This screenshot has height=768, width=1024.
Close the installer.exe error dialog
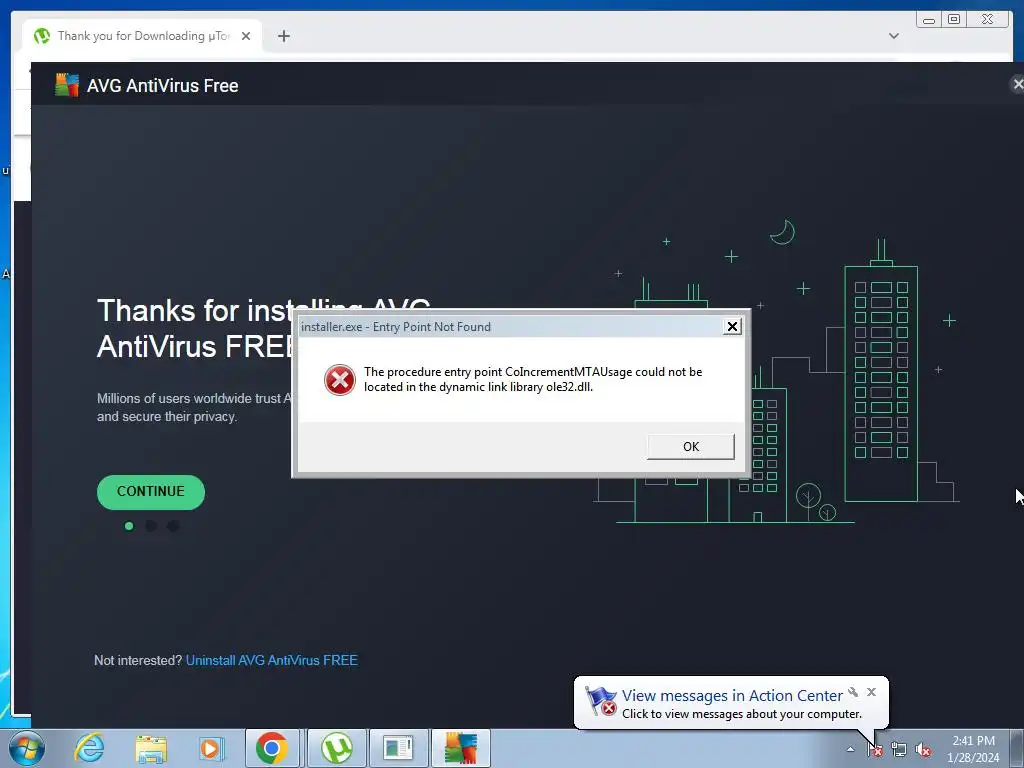[732, 327]
